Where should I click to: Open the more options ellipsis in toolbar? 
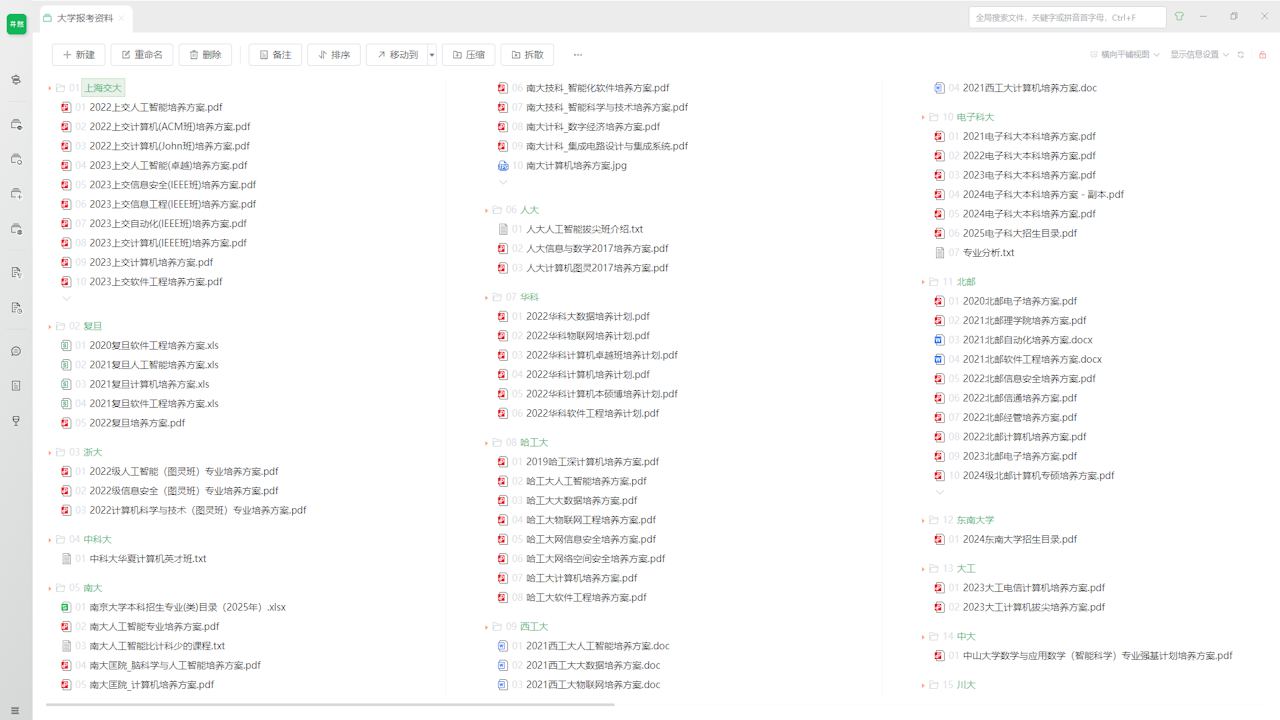(x=577, y=55)
